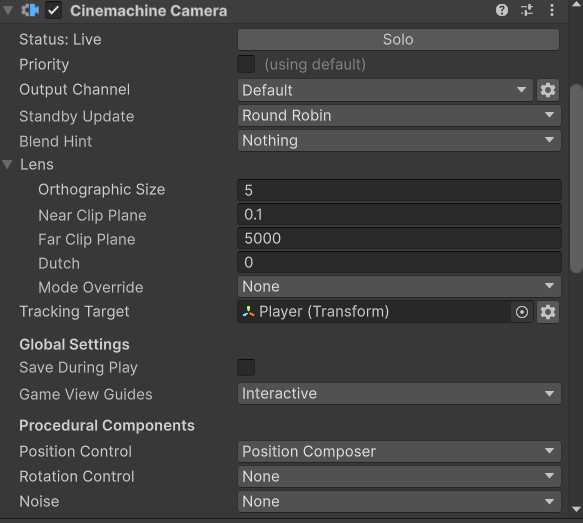Click the Global Settings heading

pos(74,345)
